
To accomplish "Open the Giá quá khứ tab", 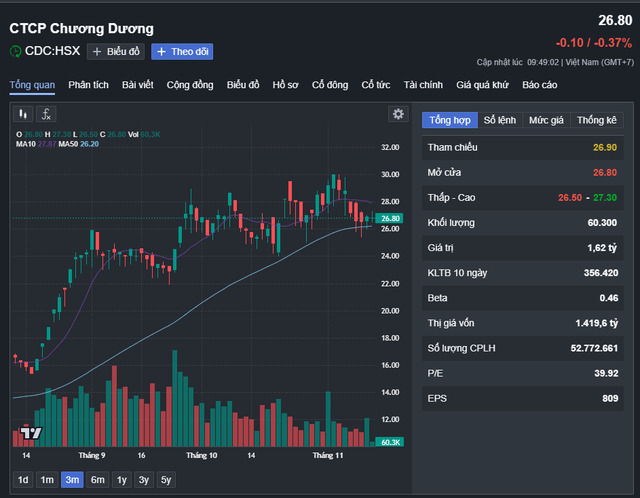I will pyautogui.click(x=483, y=85).
